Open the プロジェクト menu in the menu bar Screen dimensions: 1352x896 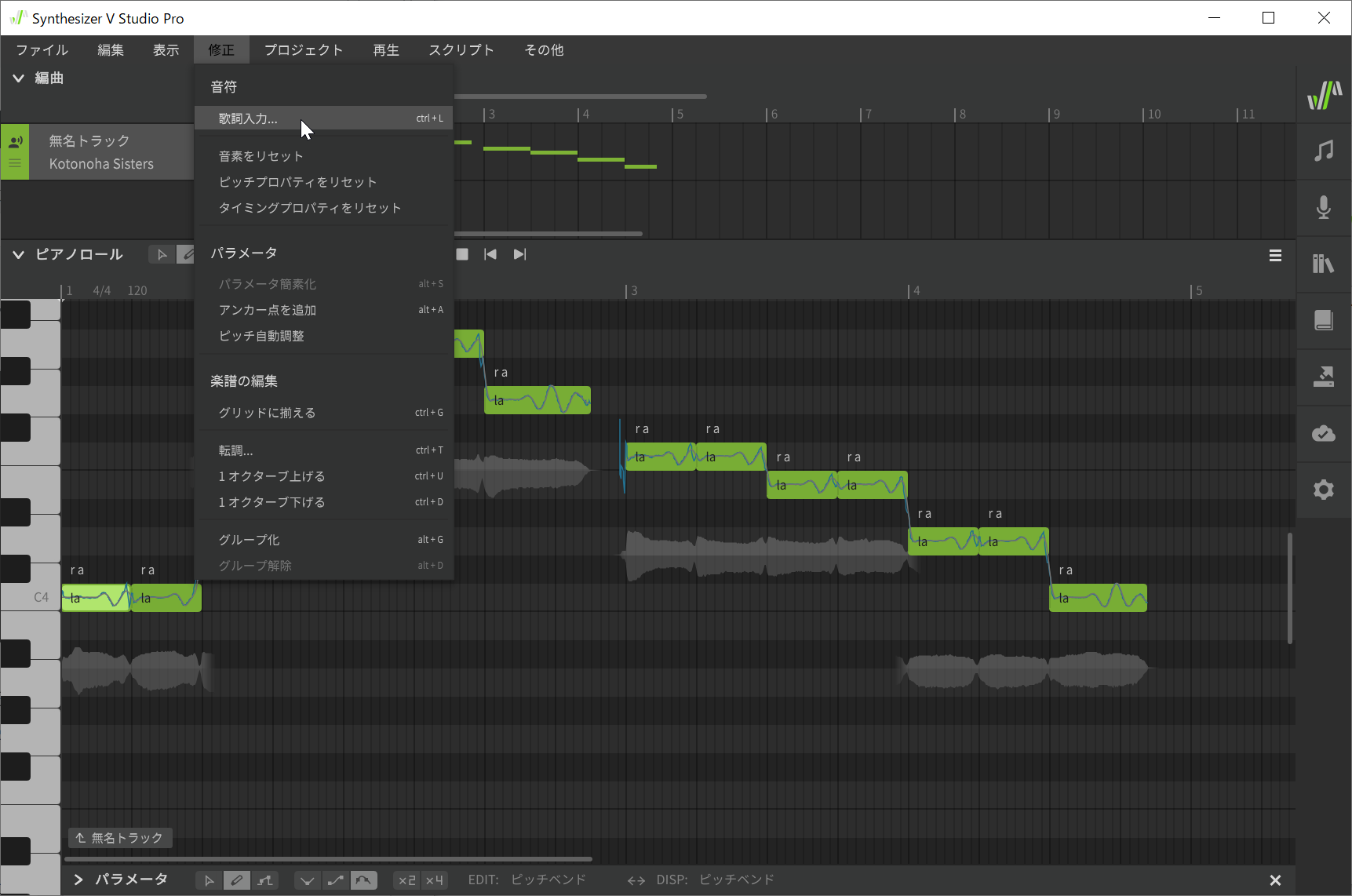[303, 50]
